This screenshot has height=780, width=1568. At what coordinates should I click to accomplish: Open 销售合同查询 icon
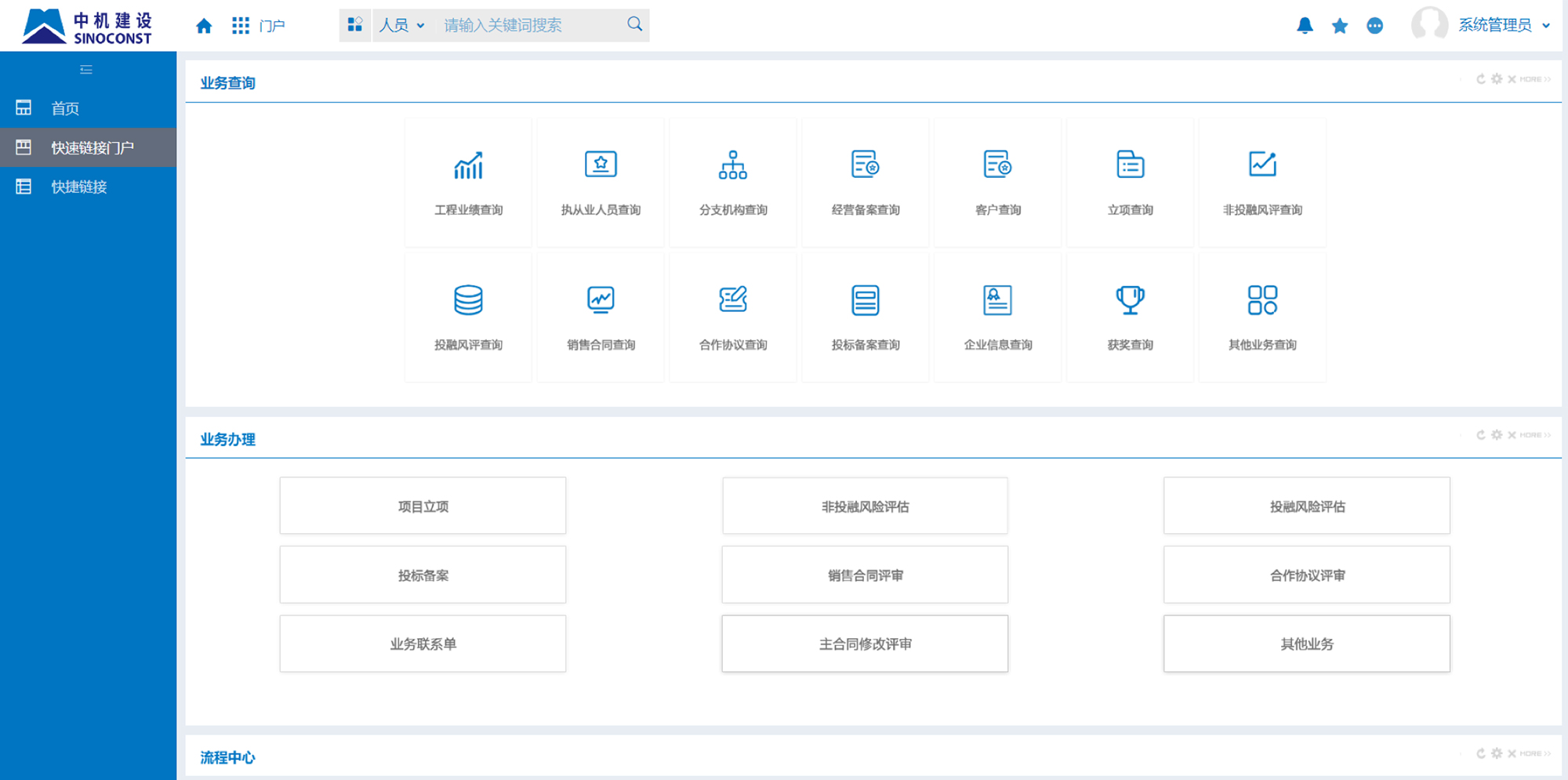tap(601, 299)
